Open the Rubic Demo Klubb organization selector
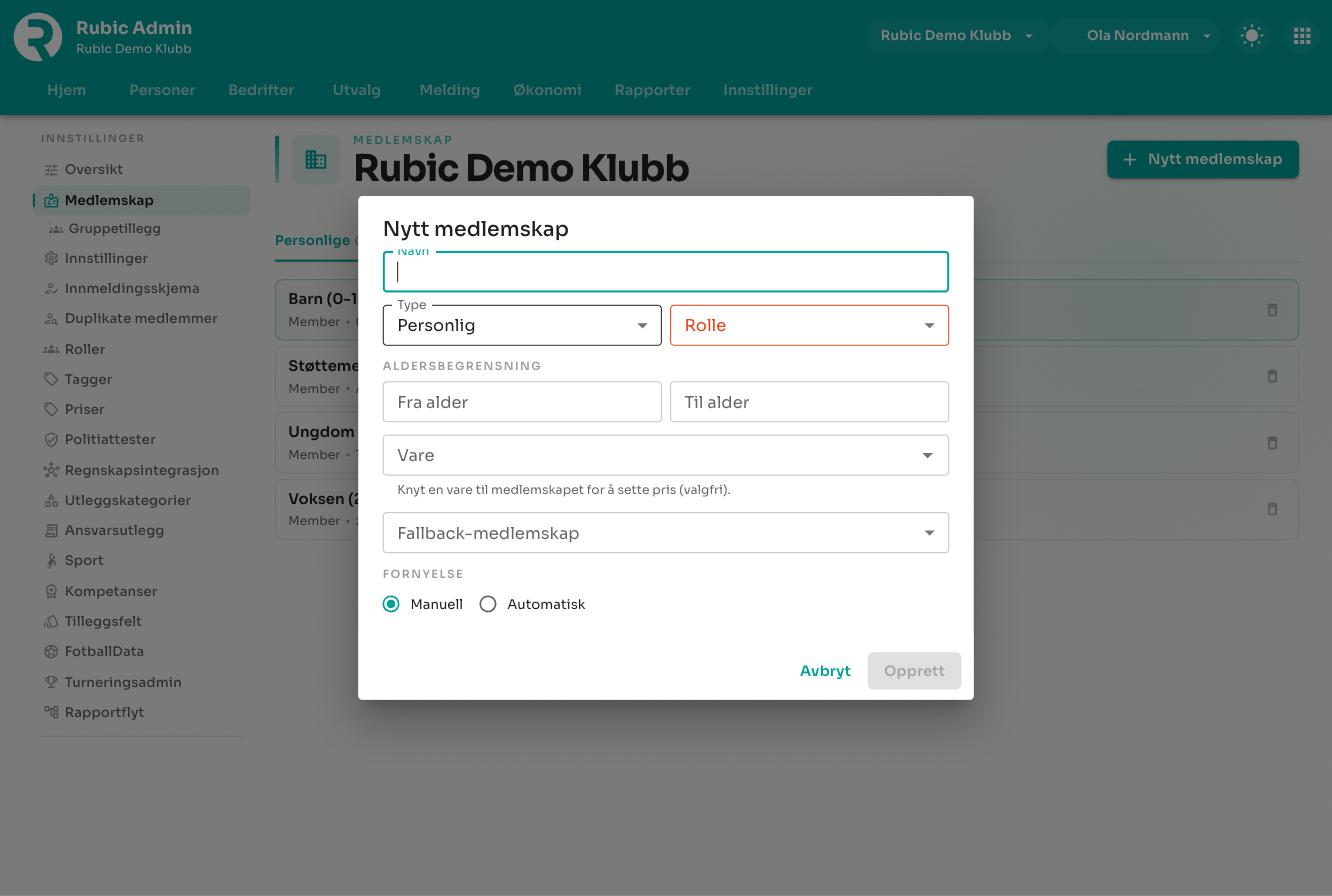The width and height of the screenshot is (1332, 896). pos(957,36)
